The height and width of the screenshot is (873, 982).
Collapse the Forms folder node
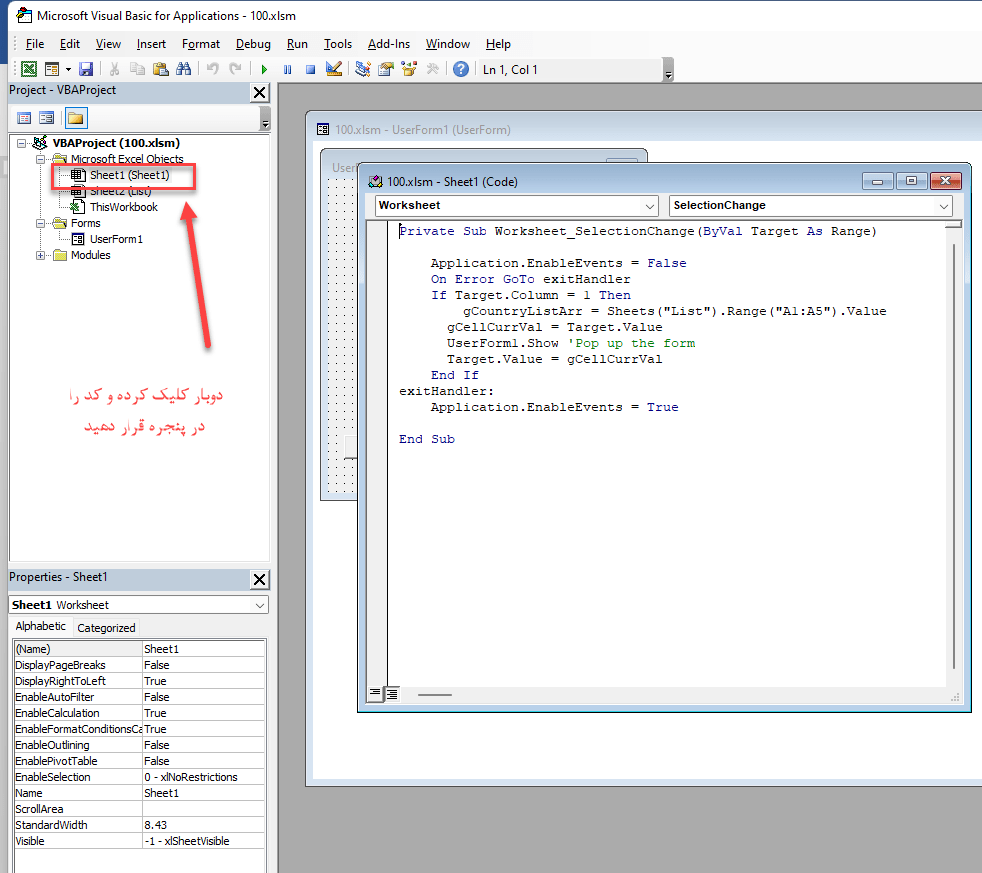tap(40, 223)
